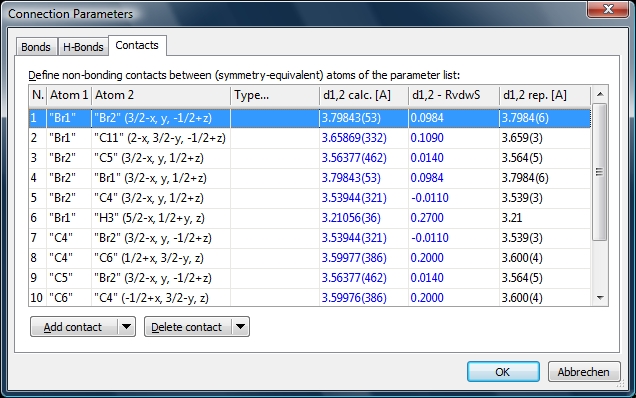Click the Add contact button
Image resolution: width=636 pixels, height=398 pixels.
point(73,327)
